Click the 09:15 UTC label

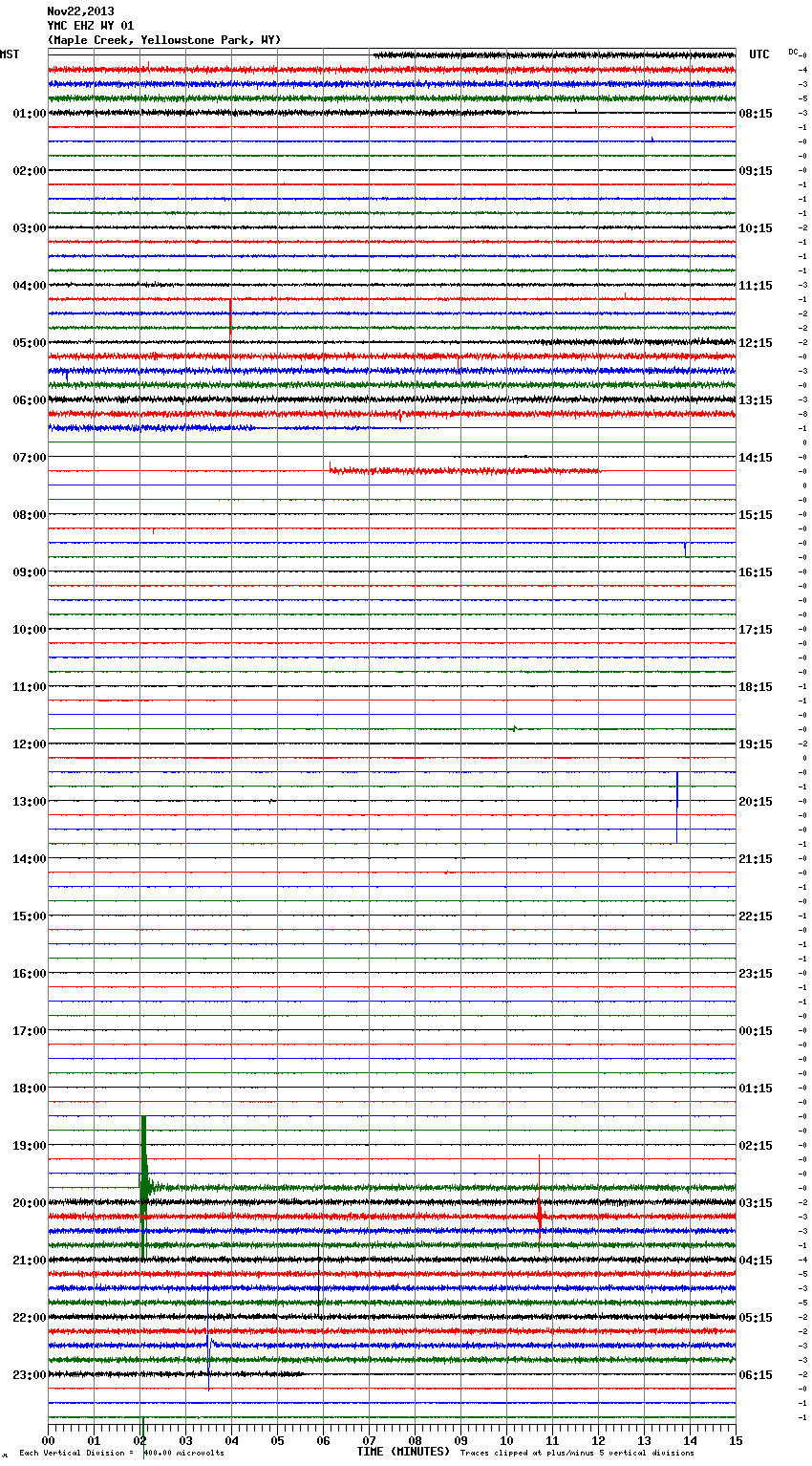click(756, 171)
